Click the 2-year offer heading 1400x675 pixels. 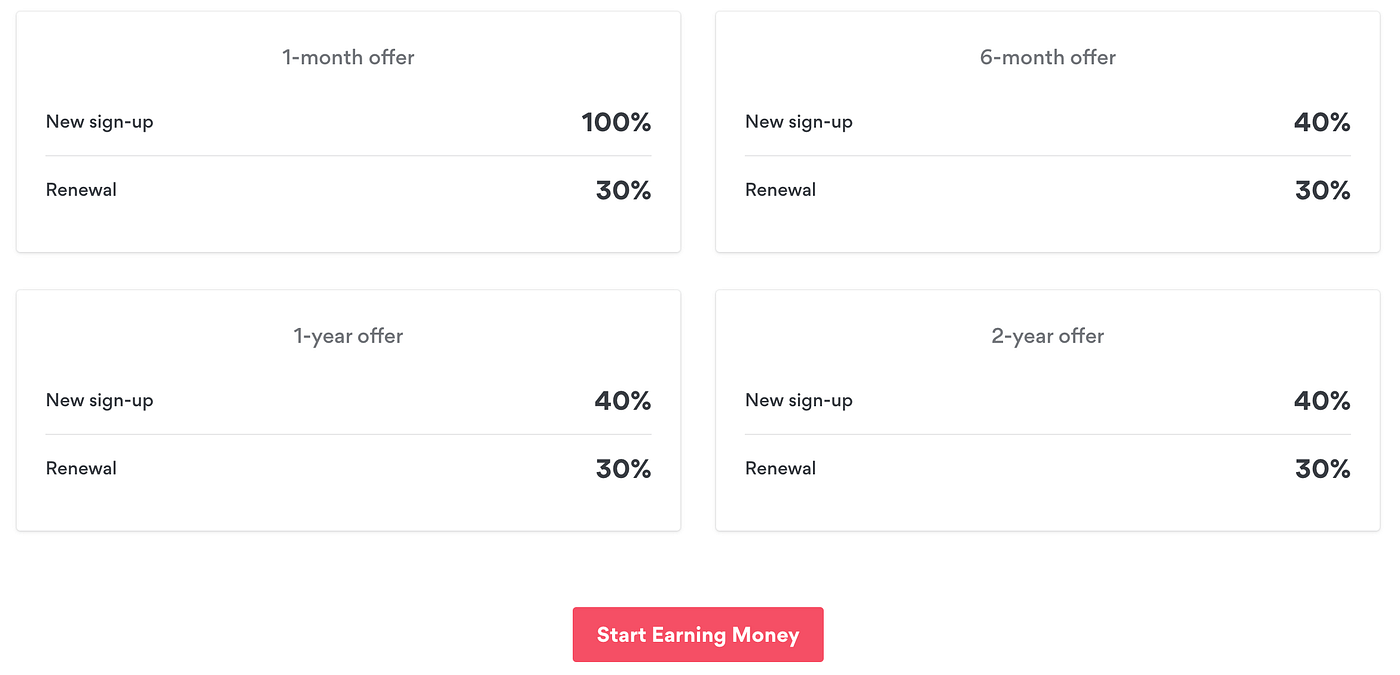click(1047, 336)
